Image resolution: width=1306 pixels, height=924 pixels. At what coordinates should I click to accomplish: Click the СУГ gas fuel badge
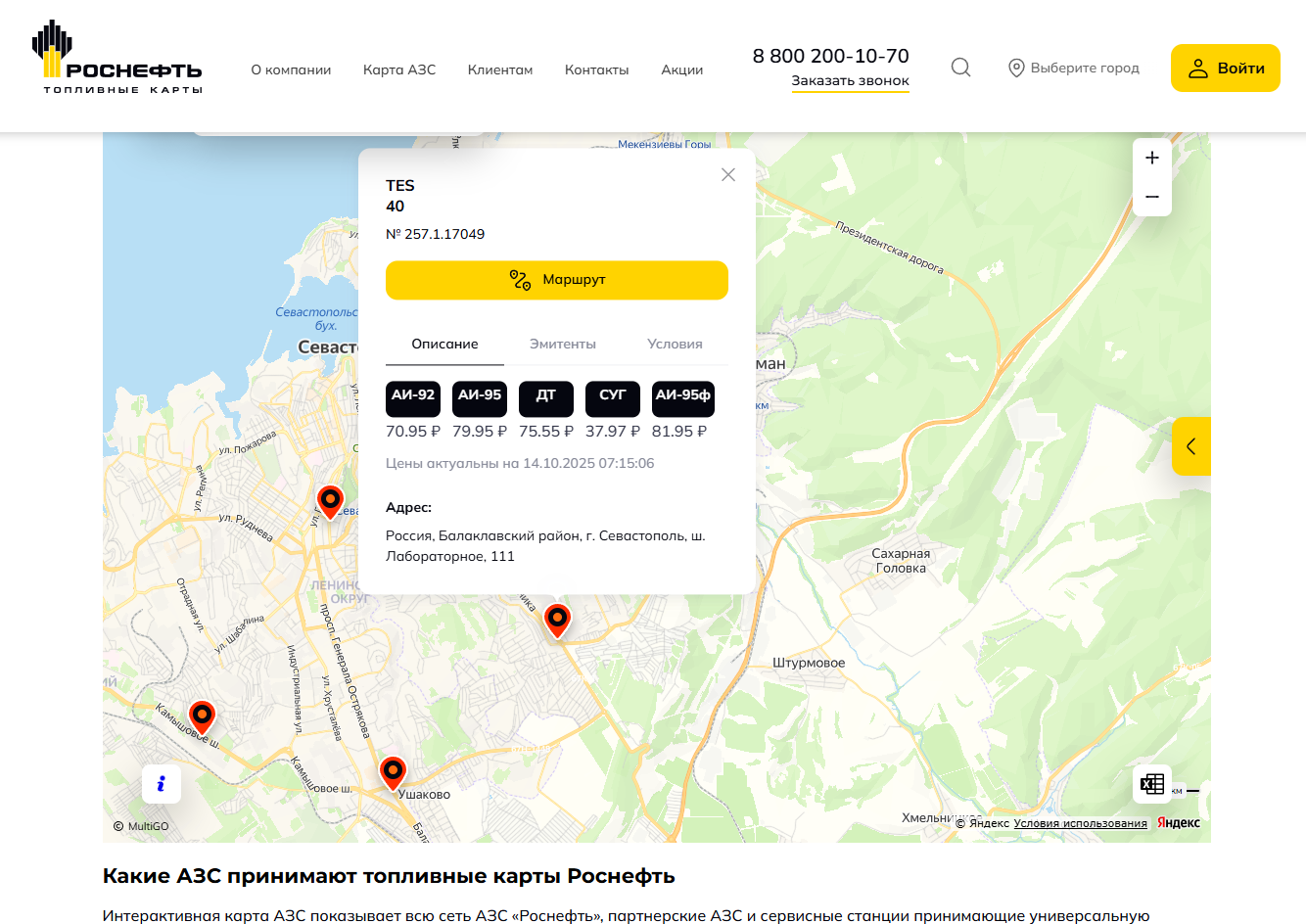(613, 398)
